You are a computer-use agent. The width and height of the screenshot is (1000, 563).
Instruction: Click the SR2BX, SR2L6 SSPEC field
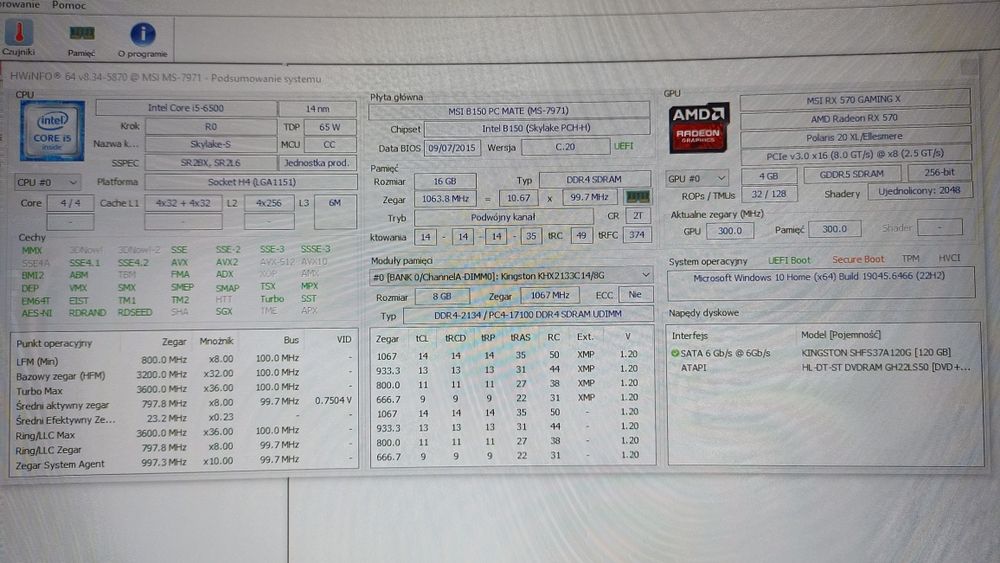(210, 163)
